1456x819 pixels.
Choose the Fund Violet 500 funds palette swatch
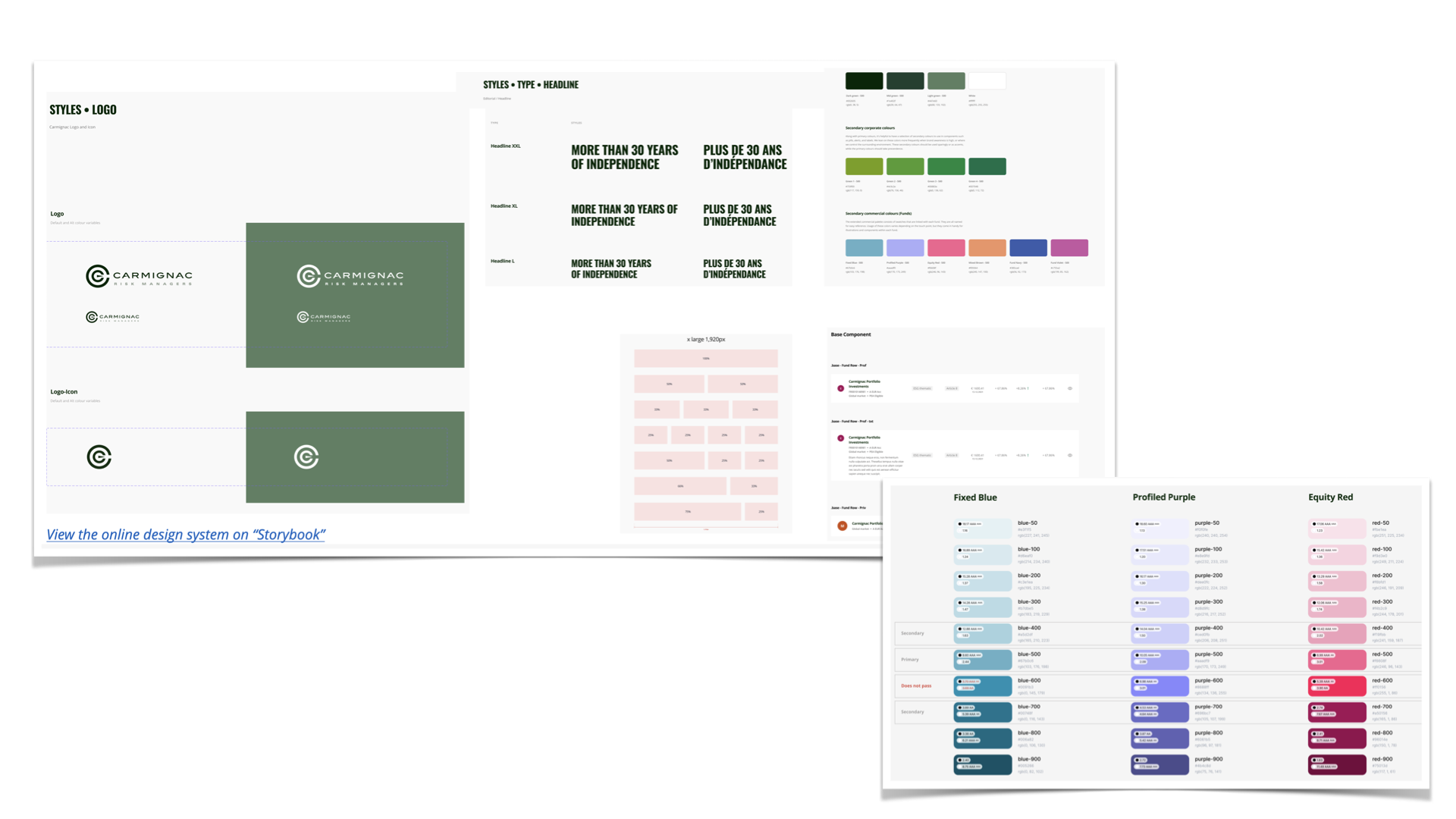coord(1069,248)
